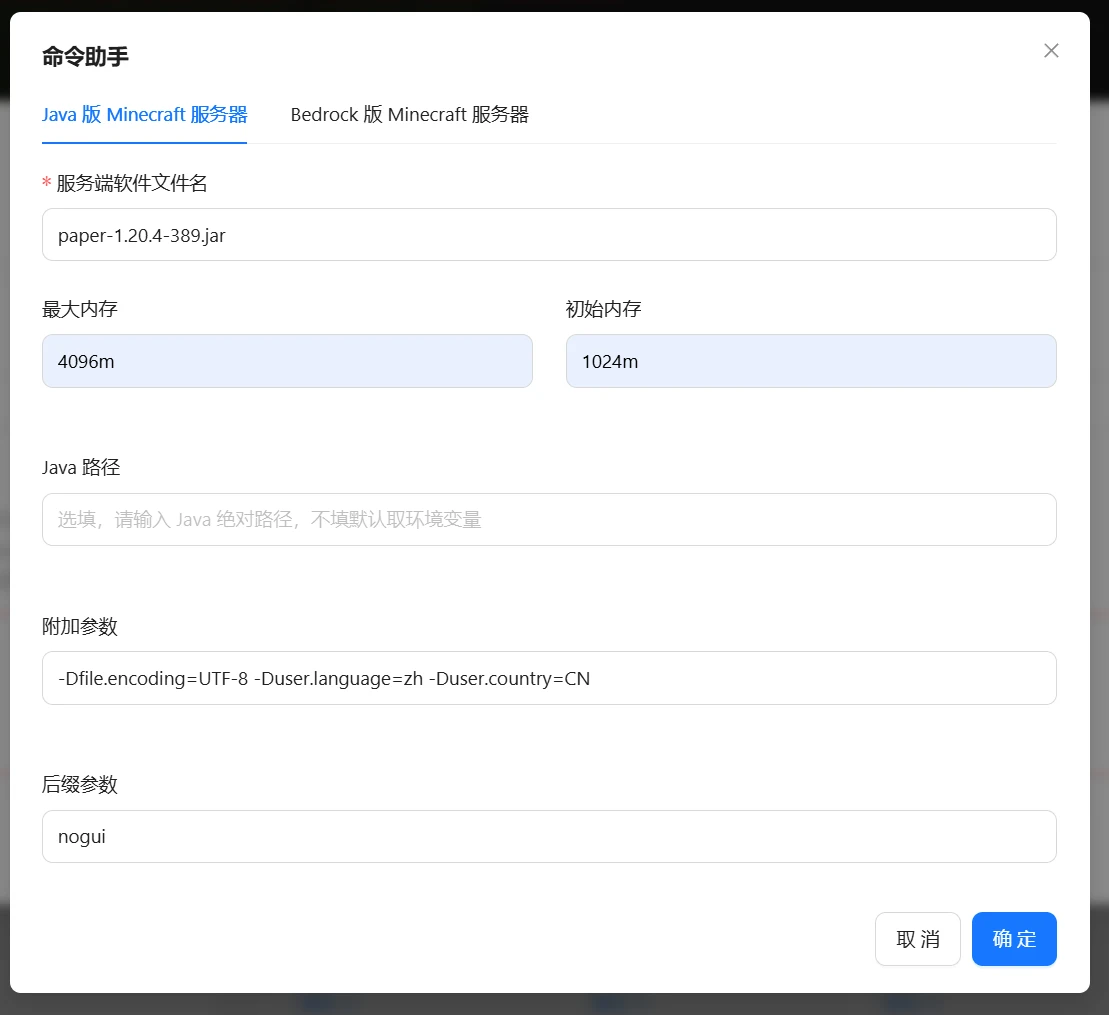1109x1015 pixels.
Task: Click the 附加参数 label
Action: click(80, 627)
